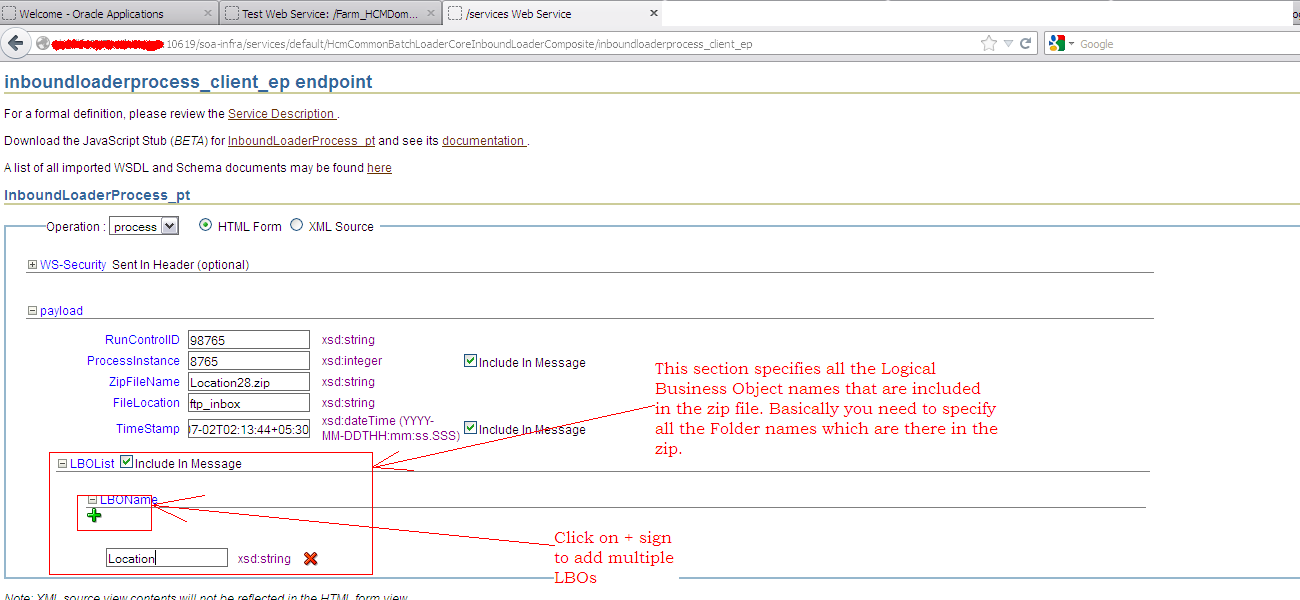Click the site icon in the address bar
1300x600 pixels.
(x=41, y=43)
